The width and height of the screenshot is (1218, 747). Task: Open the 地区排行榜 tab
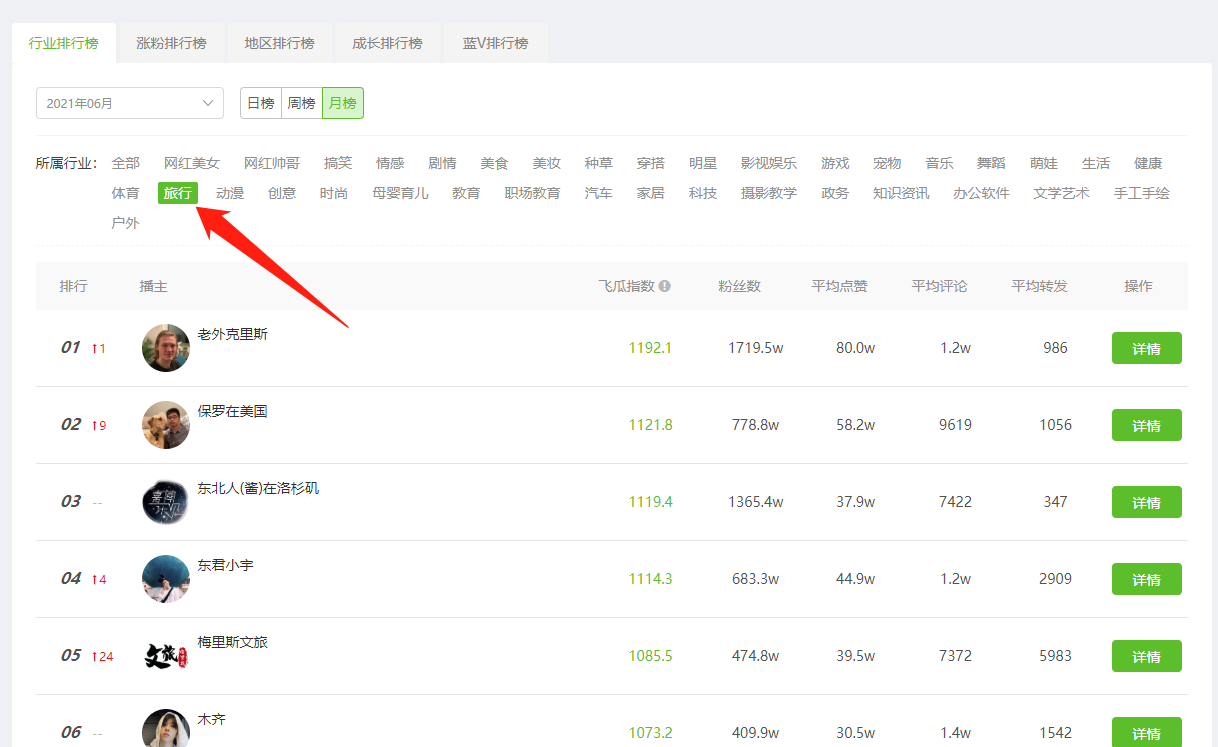pos(279,44)
